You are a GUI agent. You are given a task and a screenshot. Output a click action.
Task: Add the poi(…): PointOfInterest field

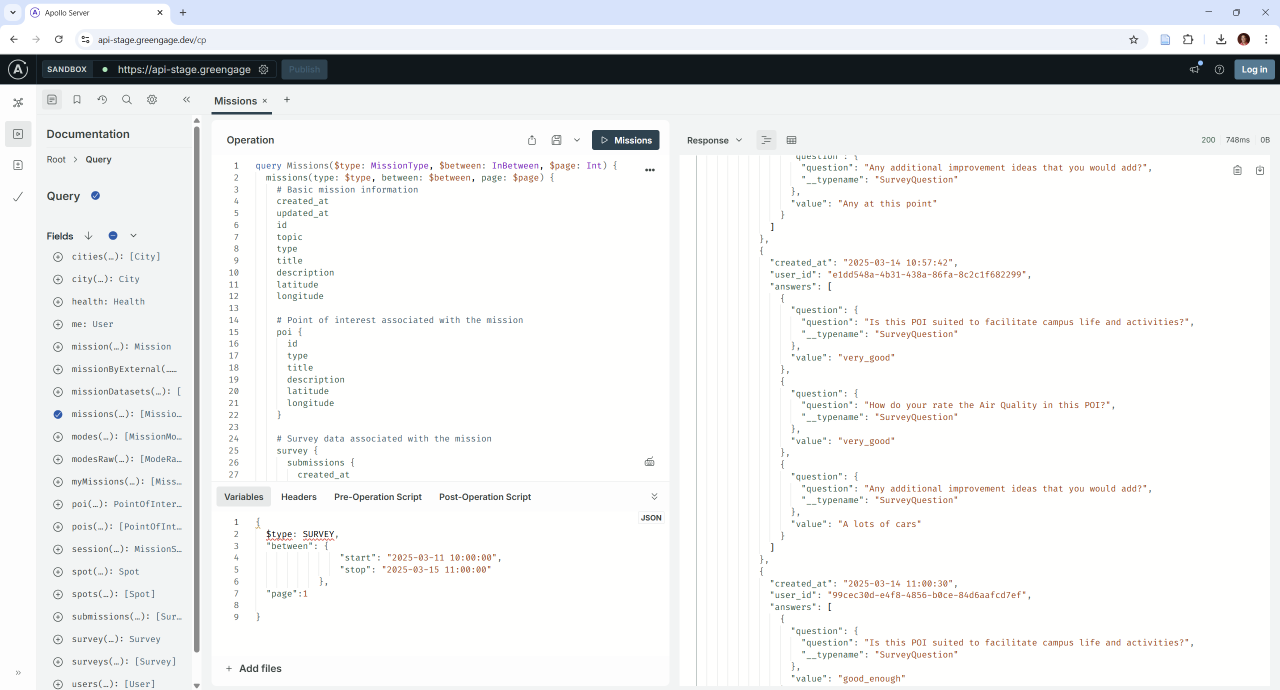[x=57, y=504]
